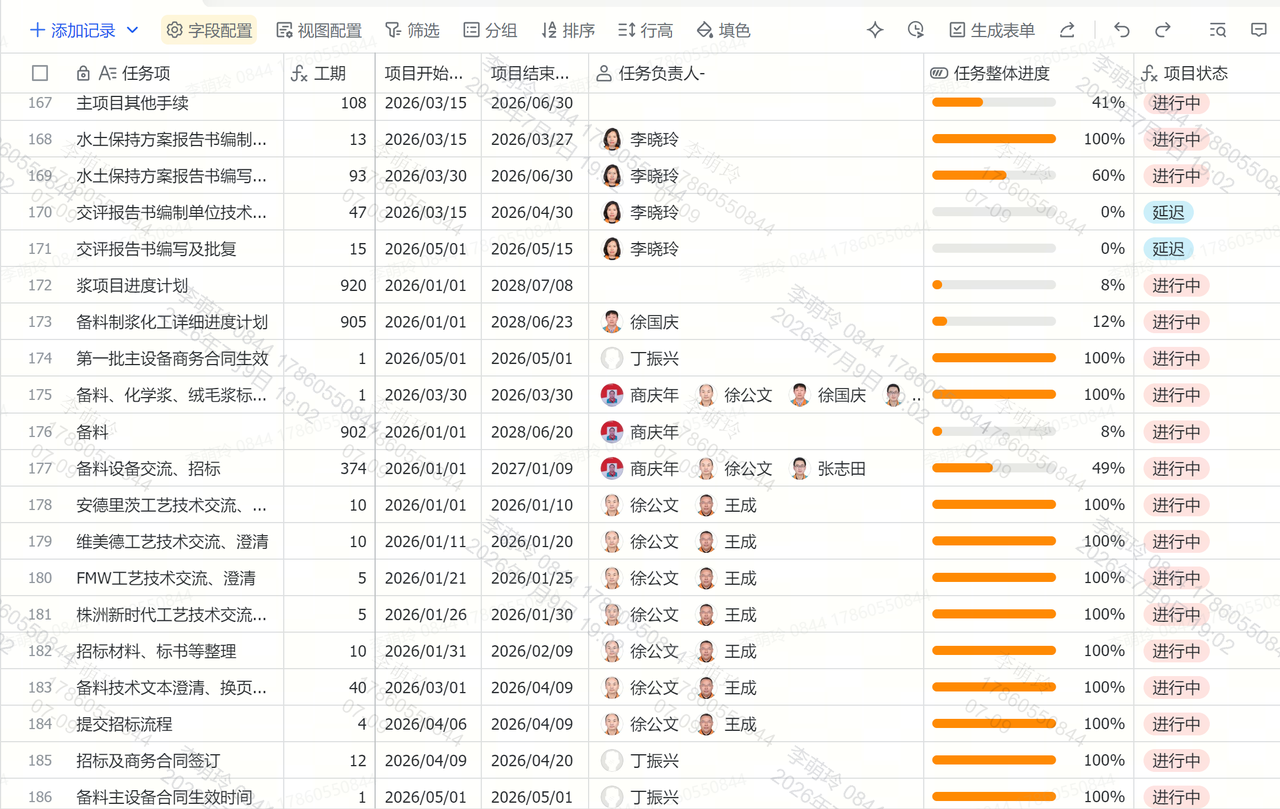Click progress bar for 备料设备交流、招标 row
This screenshot has width=1280, height=809.
(994, 468)
